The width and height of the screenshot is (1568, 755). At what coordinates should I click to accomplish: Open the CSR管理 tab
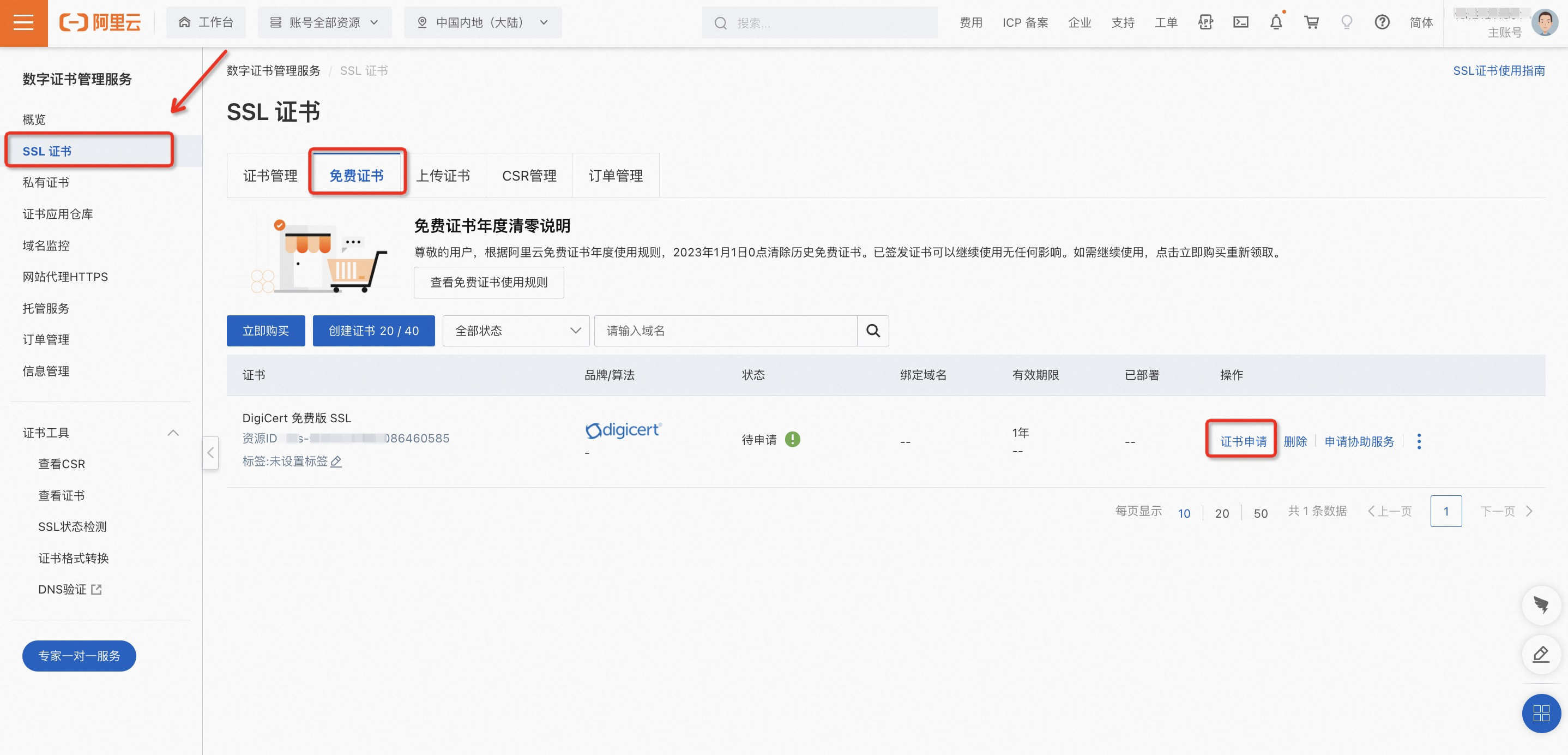529,176
